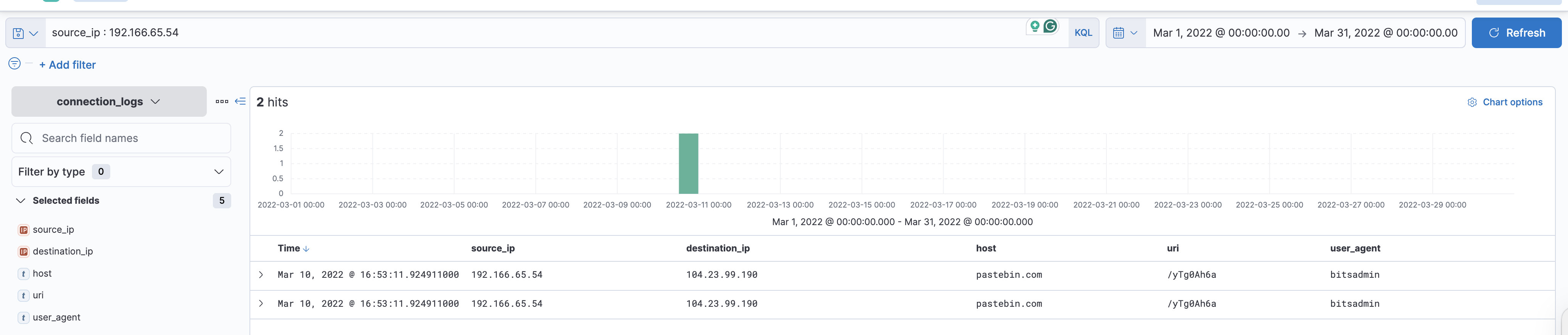Click the user_agent text field type icon
Screen dimensions: 1568x335
(24, 317)
